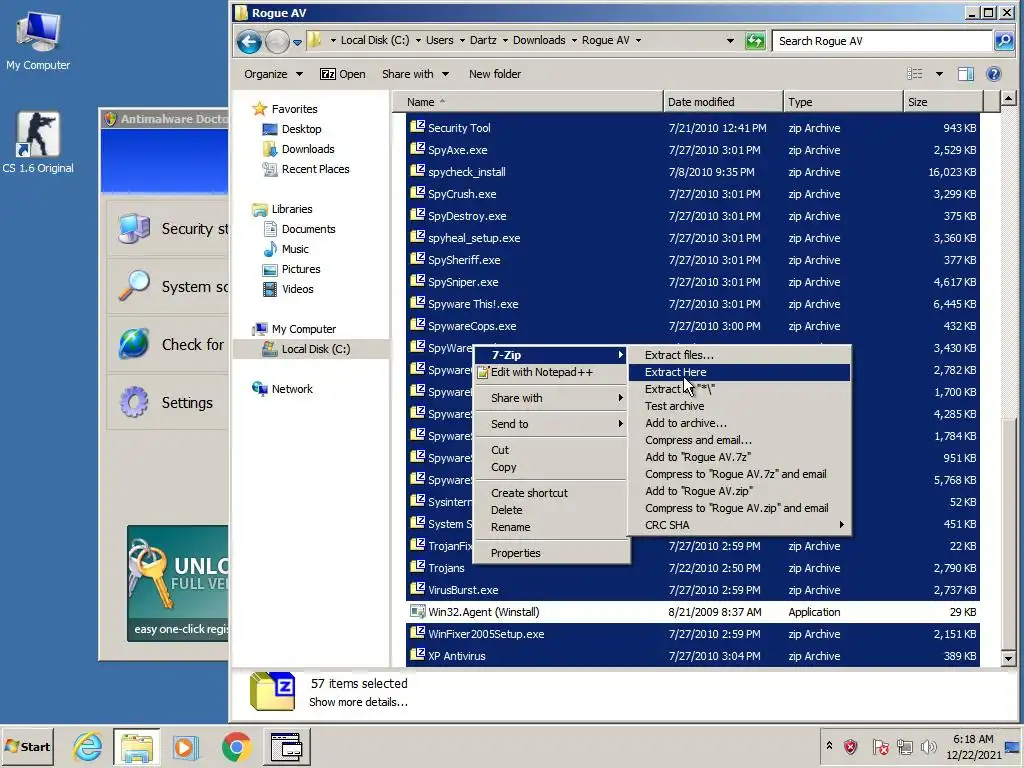
Task: Open recent pages dropdown next to forward arrow
Action: [297, 42]
